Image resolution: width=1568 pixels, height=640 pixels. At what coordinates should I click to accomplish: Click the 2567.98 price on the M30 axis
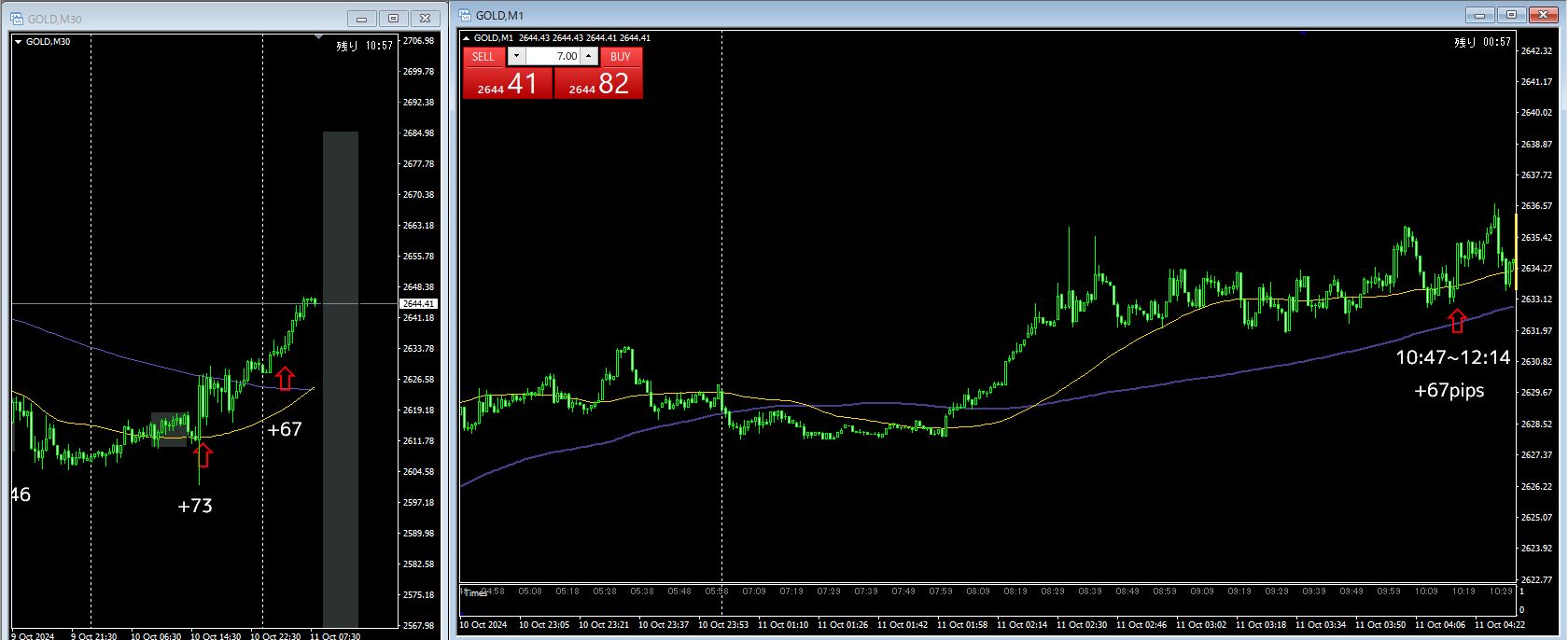point(419,626)
